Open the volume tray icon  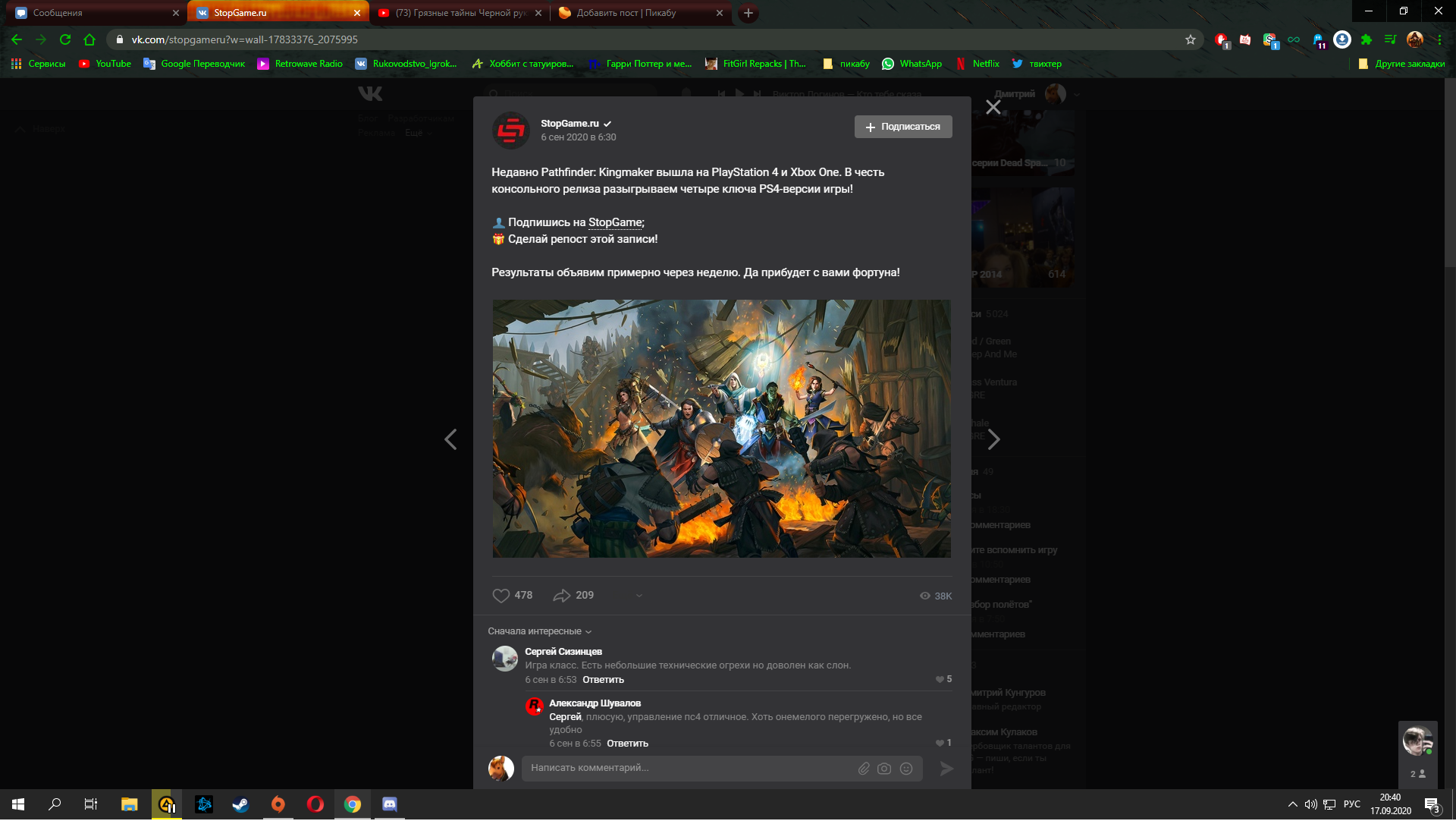(x=1310, y=805)
